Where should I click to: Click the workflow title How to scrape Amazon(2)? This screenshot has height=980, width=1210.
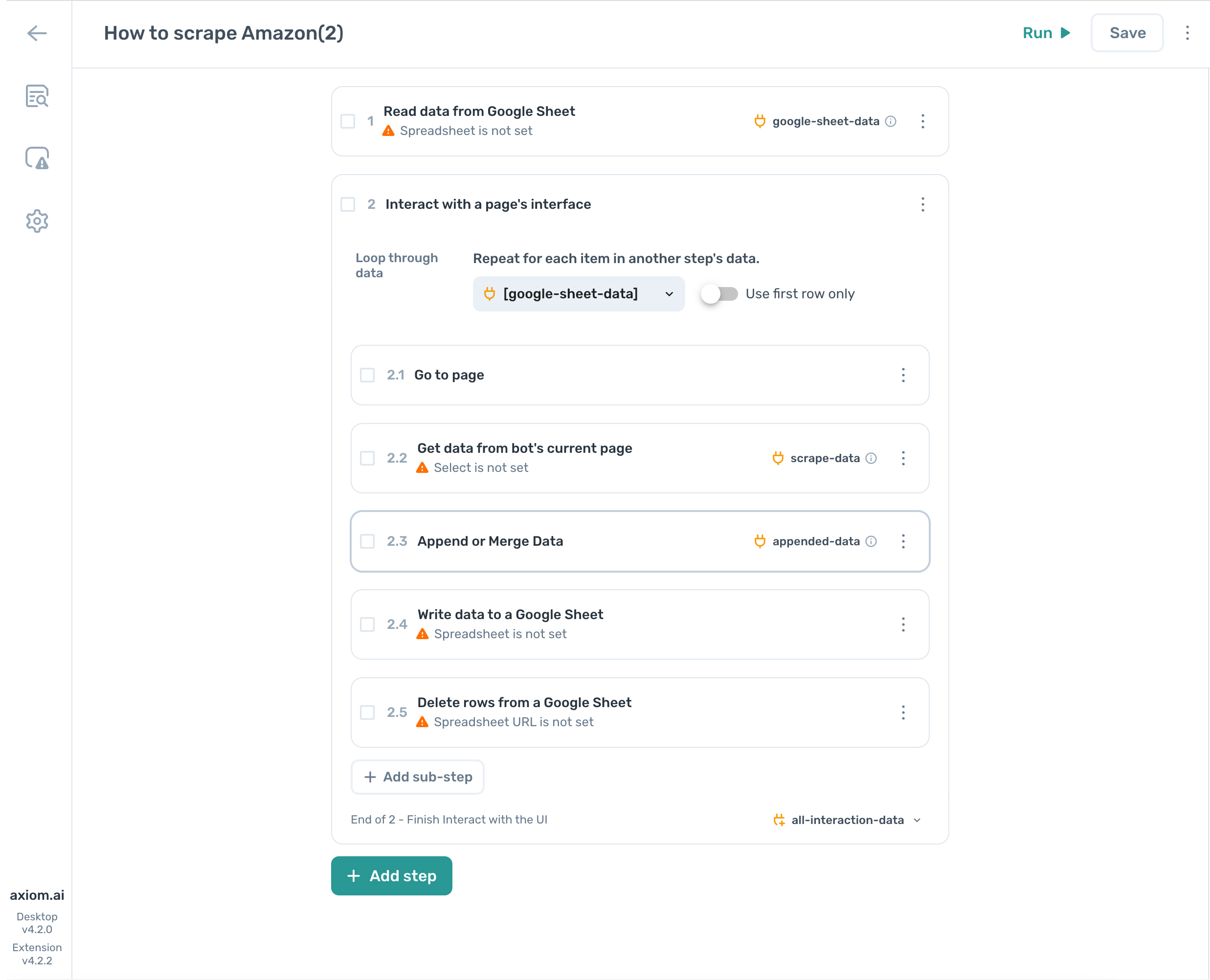click(224, 33)
